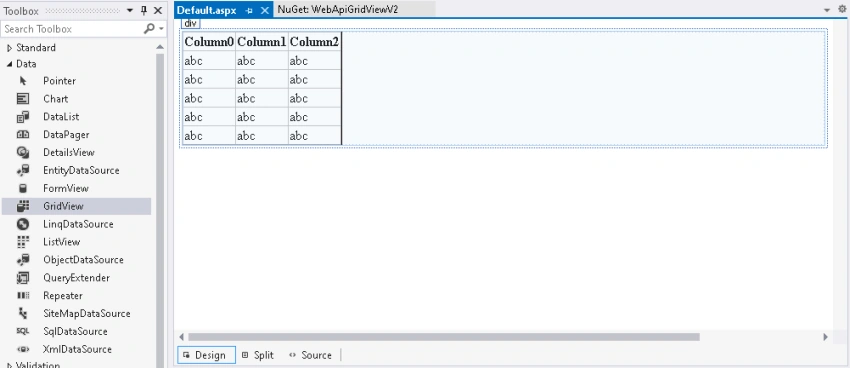The width and height of the screenshot is (850, 368).
Task: Click the Column1 header cell
Action: click(x=262, y=42)
